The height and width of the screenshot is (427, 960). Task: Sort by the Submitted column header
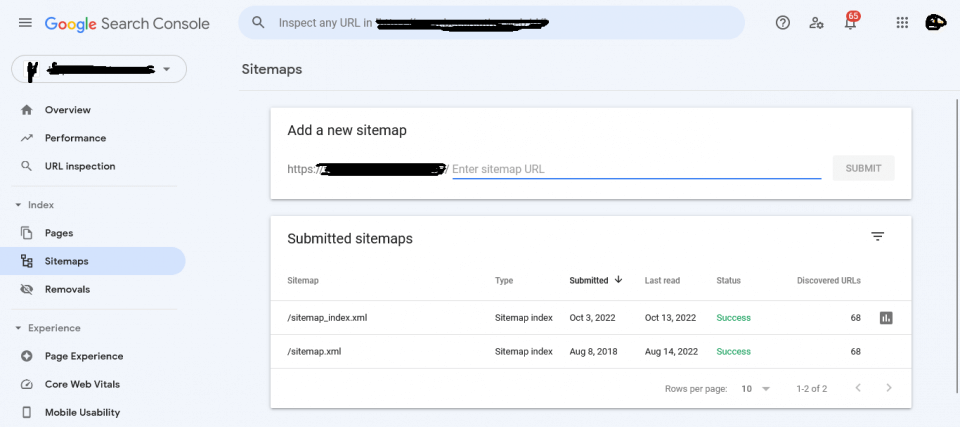click(x=589, y=281)
